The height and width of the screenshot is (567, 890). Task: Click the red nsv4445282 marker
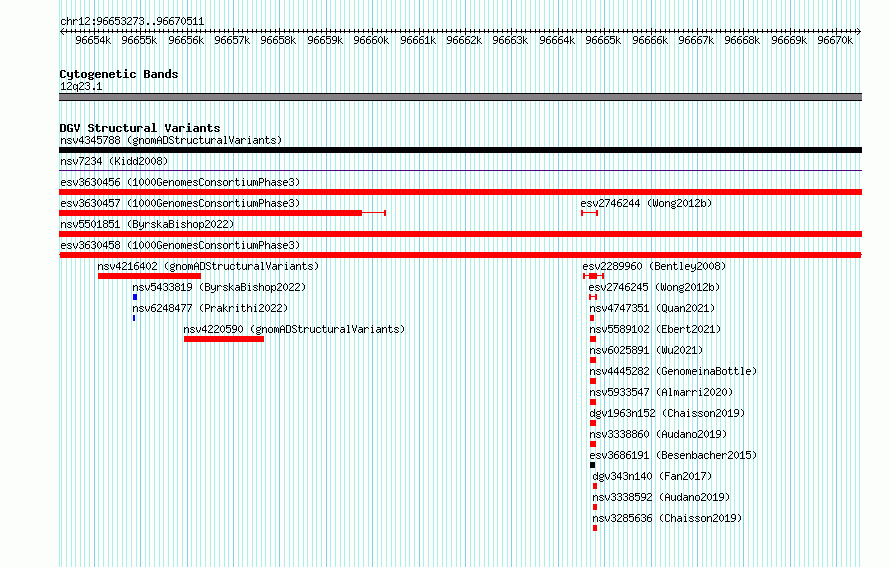(593, 381)
